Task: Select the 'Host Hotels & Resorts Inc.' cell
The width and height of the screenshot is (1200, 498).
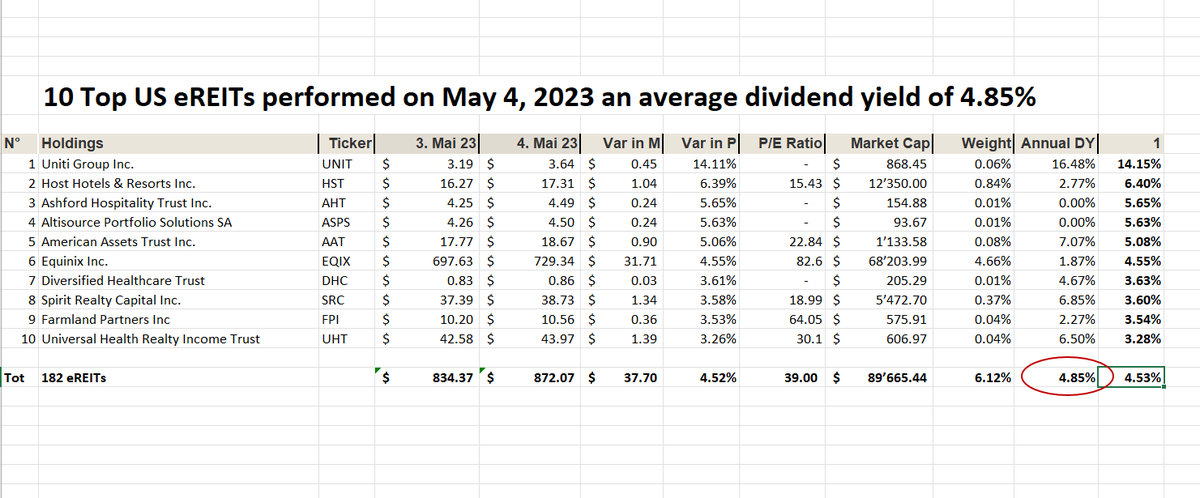Action: 178,183
